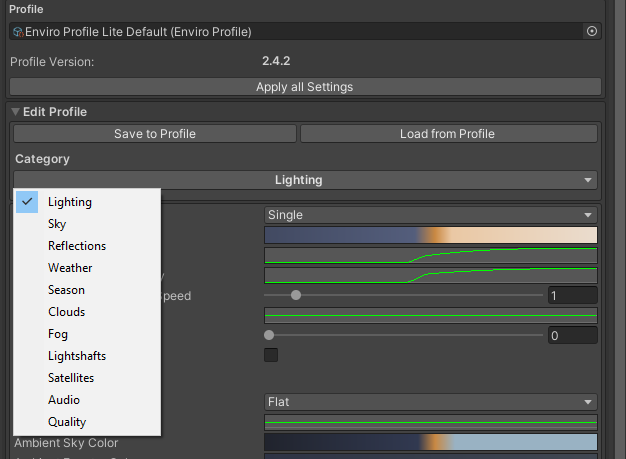Image resolution: width=626 pixels, height=459 pixels.
Task: Open the Category dropdown showing Lighting
Action: click(305, 180)
